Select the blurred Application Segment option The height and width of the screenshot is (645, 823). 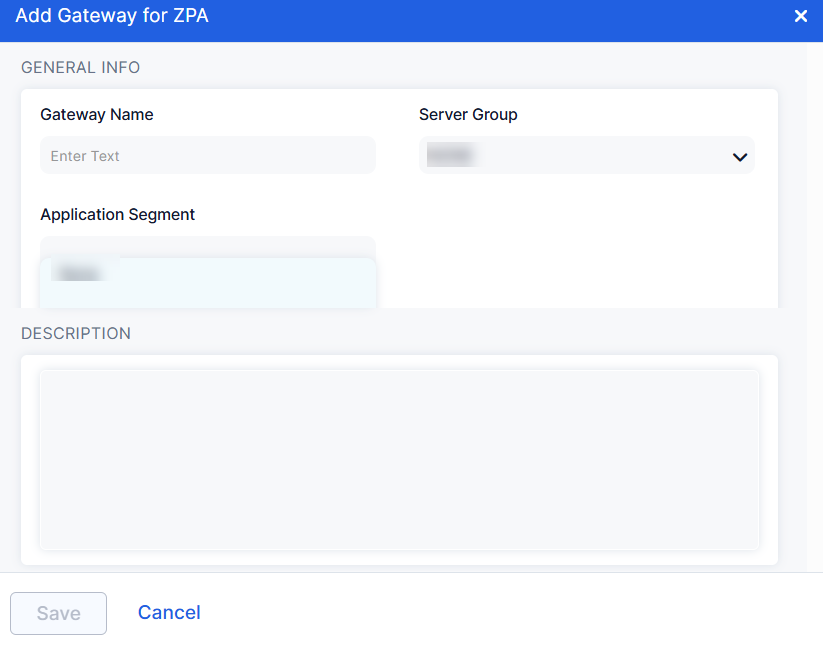pyautogui.click(x=208, y=282)
